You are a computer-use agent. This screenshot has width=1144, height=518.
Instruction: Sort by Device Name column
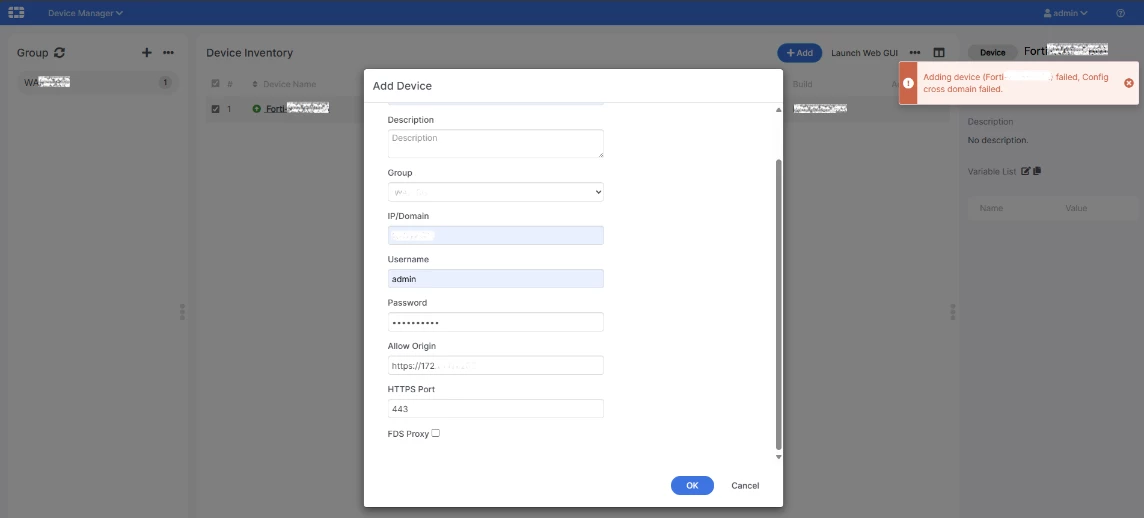[285, 84]
